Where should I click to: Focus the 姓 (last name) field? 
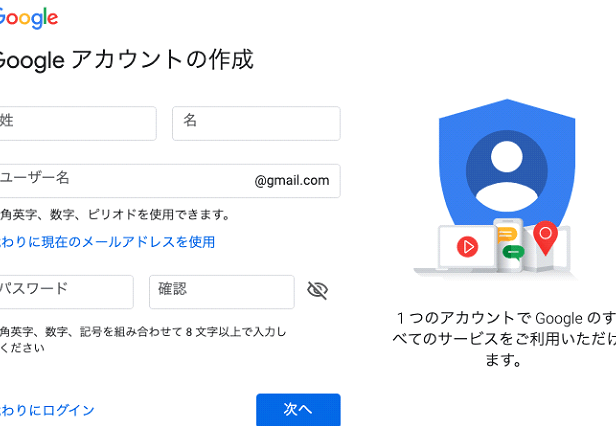(x=76, y=123)
